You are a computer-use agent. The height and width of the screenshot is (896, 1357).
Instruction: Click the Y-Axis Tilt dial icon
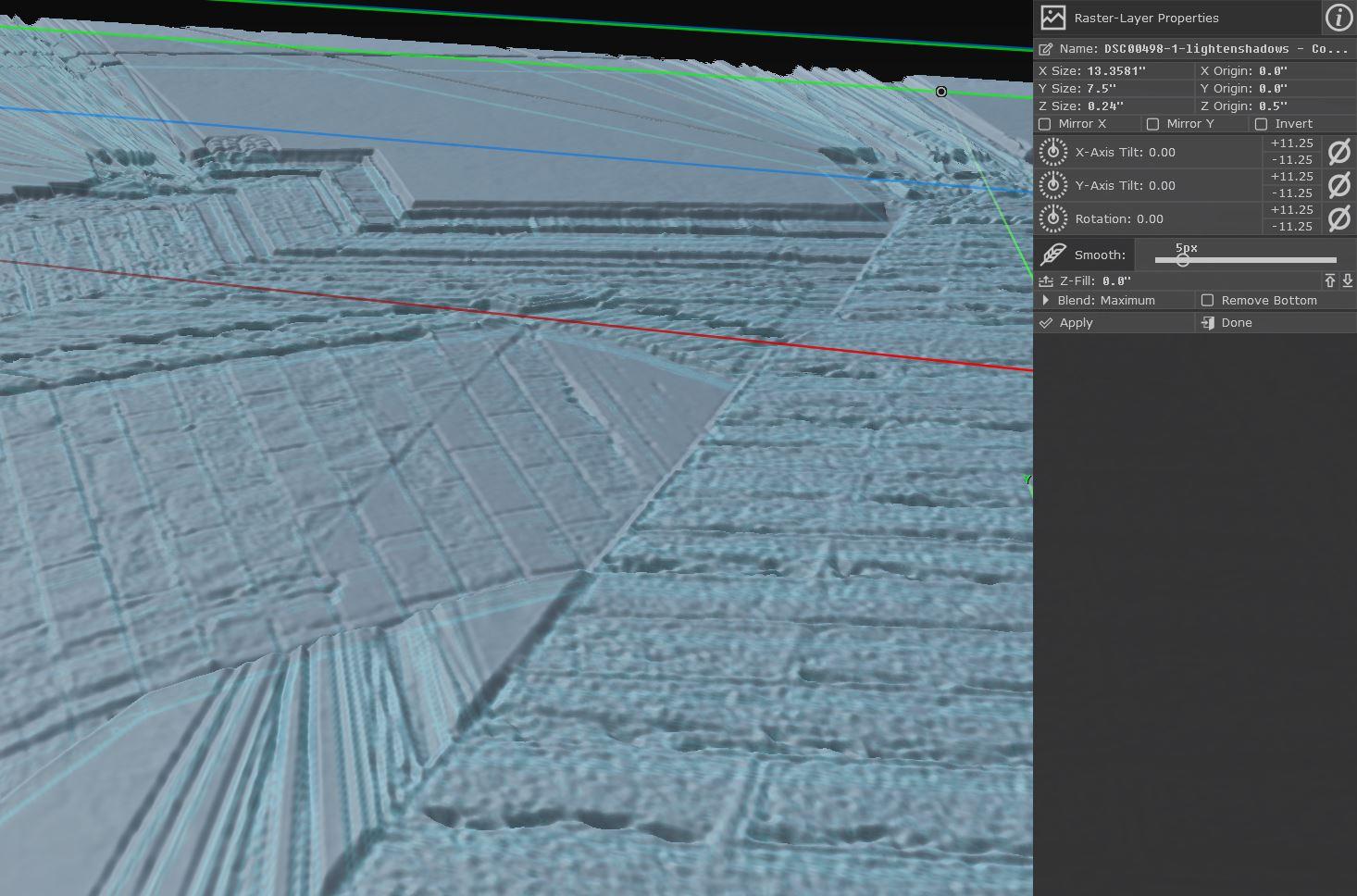coord(1052,185)
